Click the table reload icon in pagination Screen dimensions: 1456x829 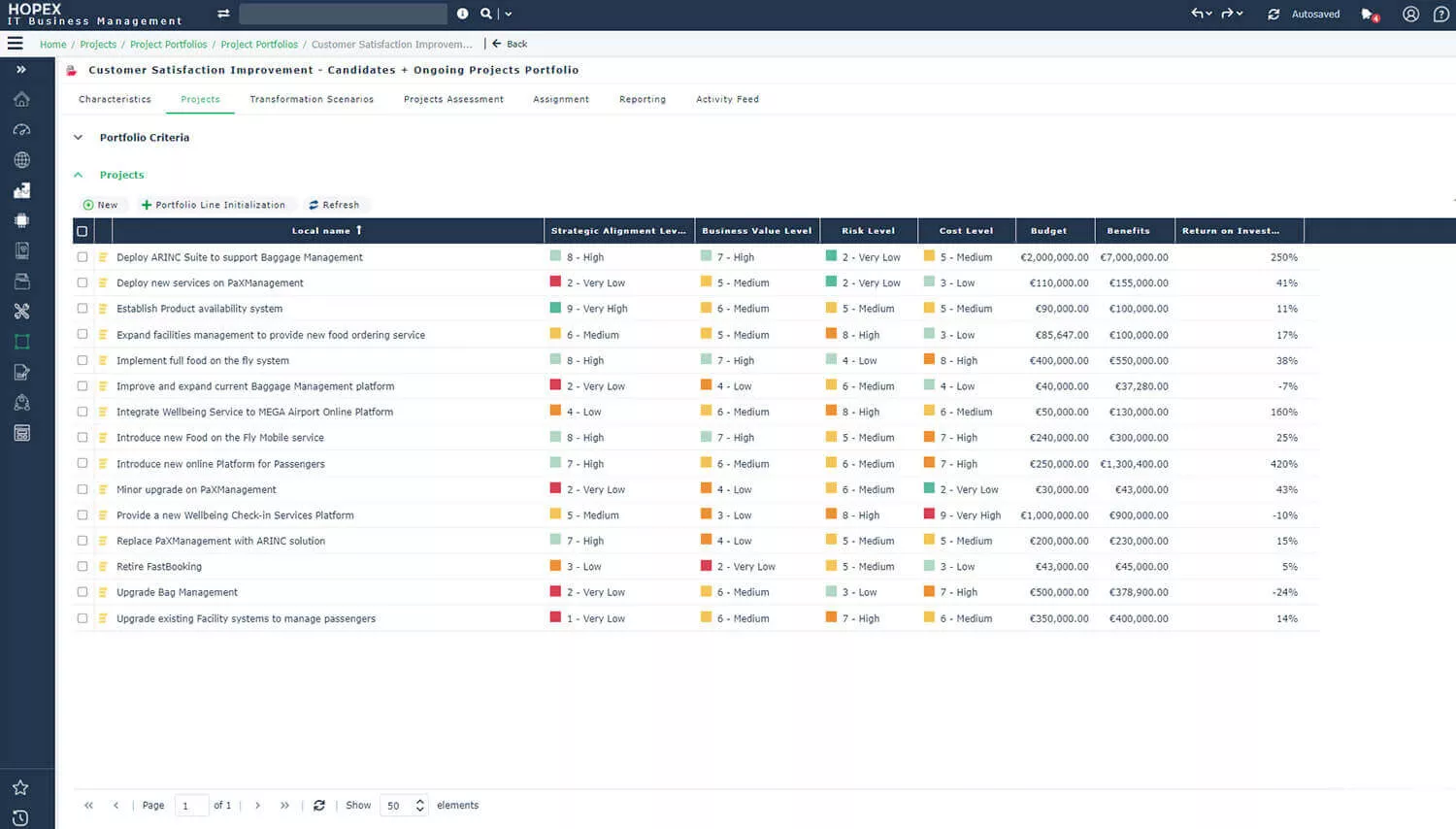(318, 806)
